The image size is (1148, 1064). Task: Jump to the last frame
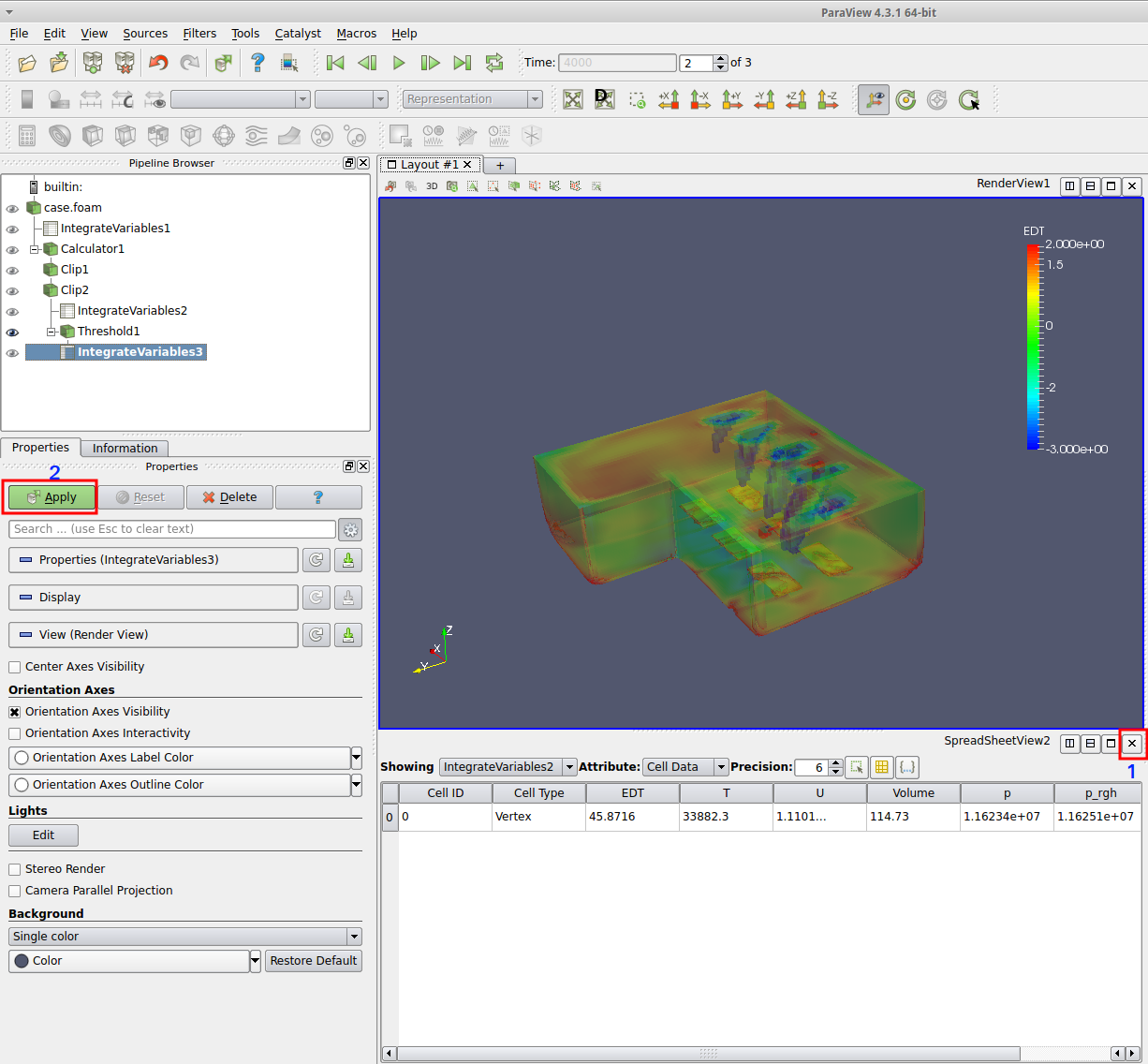click(x=462, y=63)
